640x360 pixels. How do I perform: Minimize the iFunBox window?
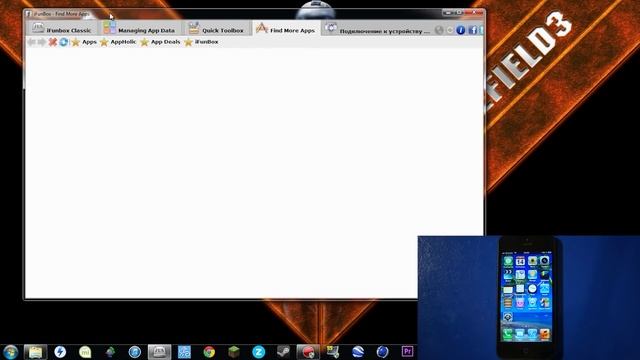449,13
